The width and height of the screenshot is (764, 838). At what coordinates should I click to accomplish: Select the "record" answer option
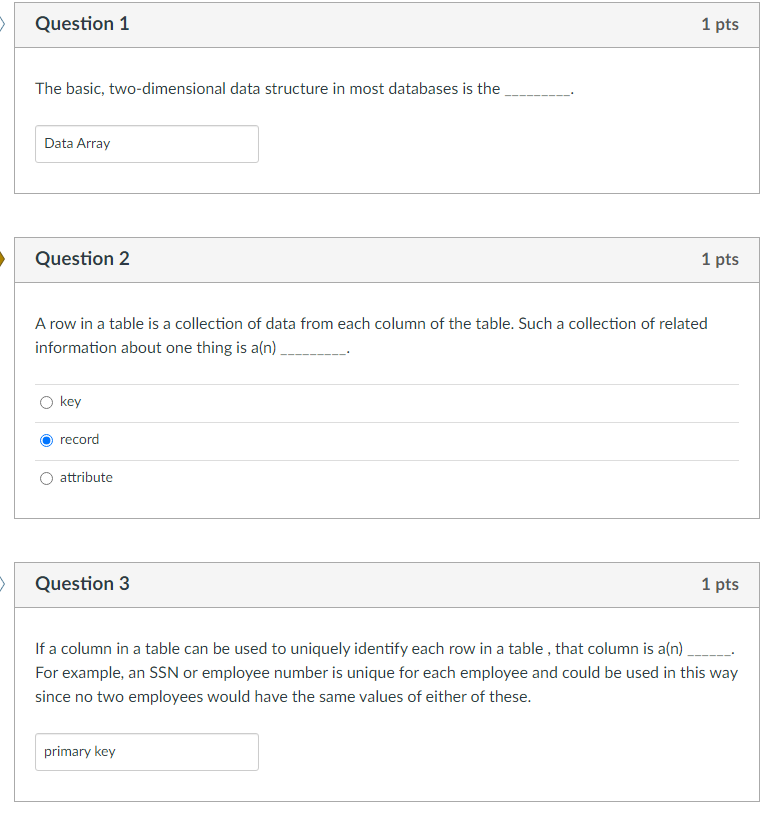pyautogui.click(x=46, y=440)
